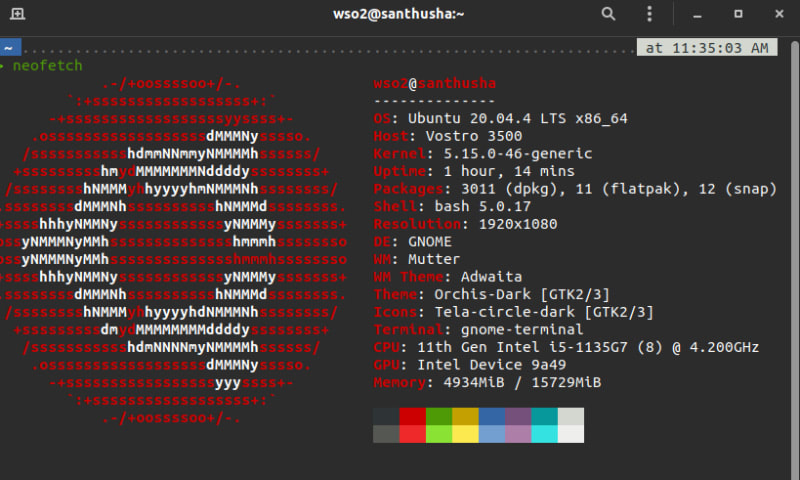
Task: Click the dark red swatch in top row
Action: click(412, 416)
